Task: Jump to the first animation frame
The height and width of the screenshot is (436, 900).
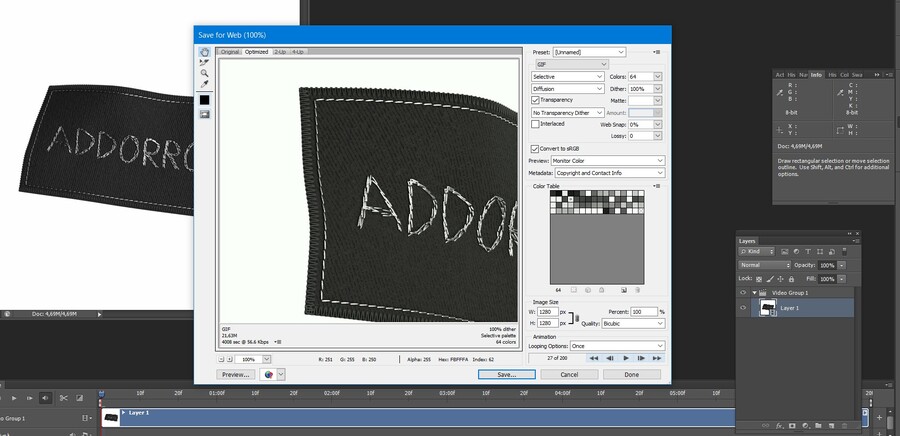Action: (594, 357)
